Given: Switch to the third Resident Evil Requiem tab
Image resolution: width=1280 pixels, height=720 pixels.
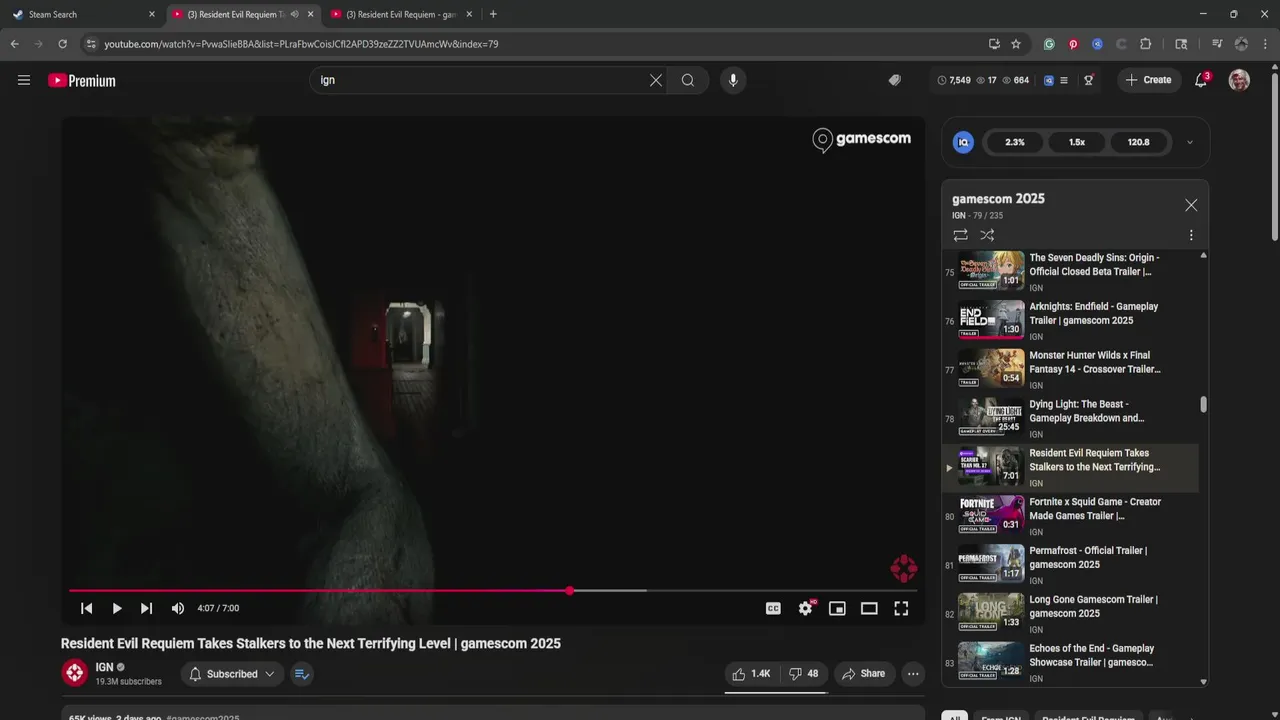Looking at the screenshot, I should [402, 14].
